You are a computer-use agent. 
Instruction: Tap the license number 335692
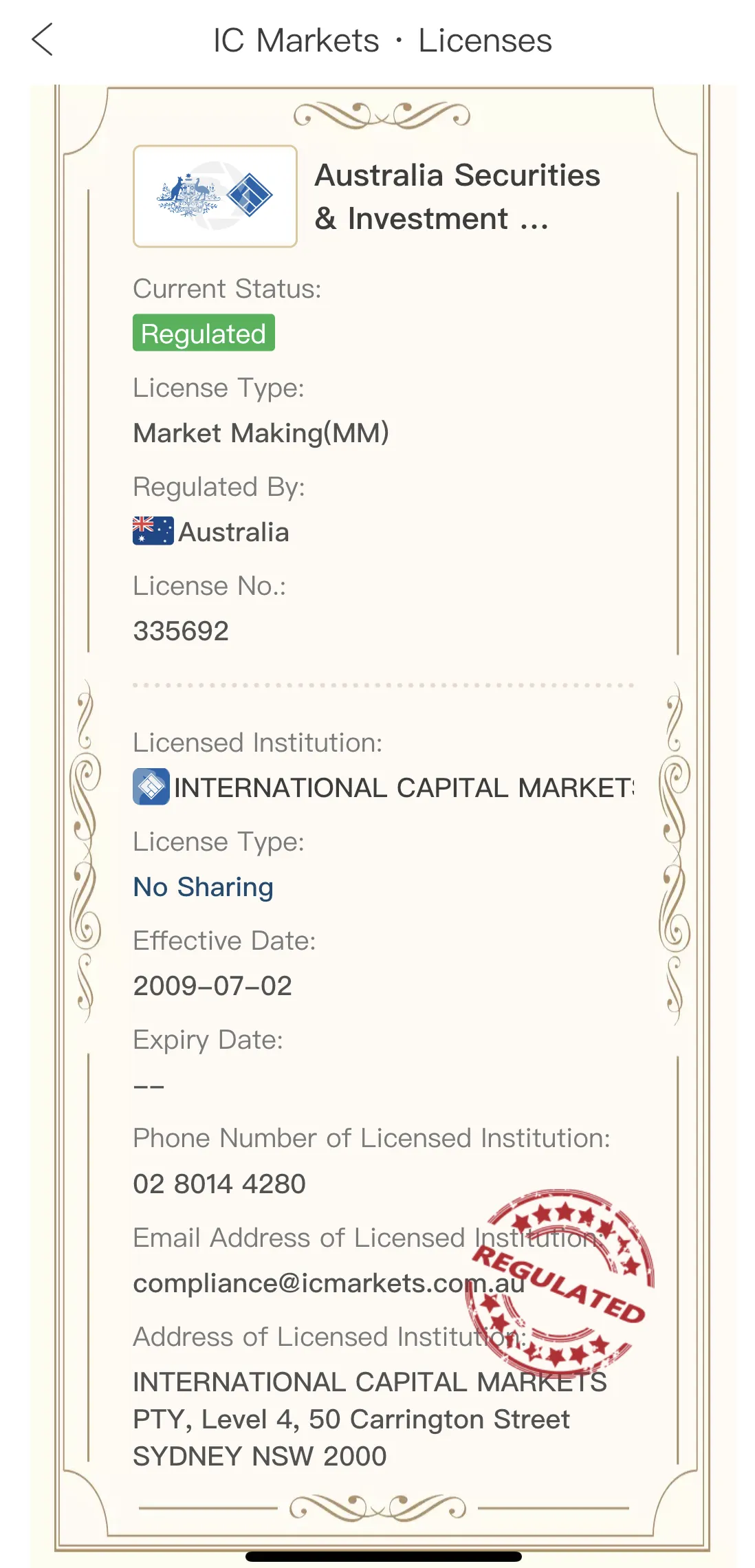tap(181, 631)
